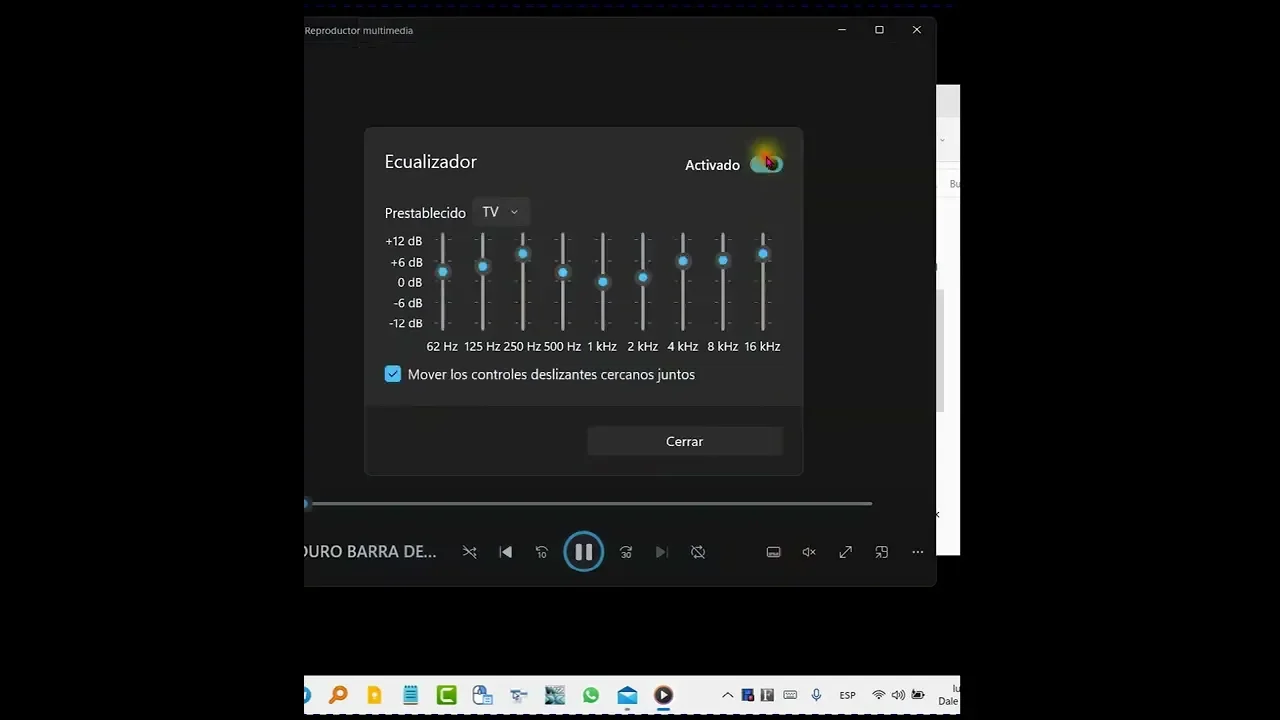
Task: Open the speaker volume tray icon
Action: click(897, 695)
